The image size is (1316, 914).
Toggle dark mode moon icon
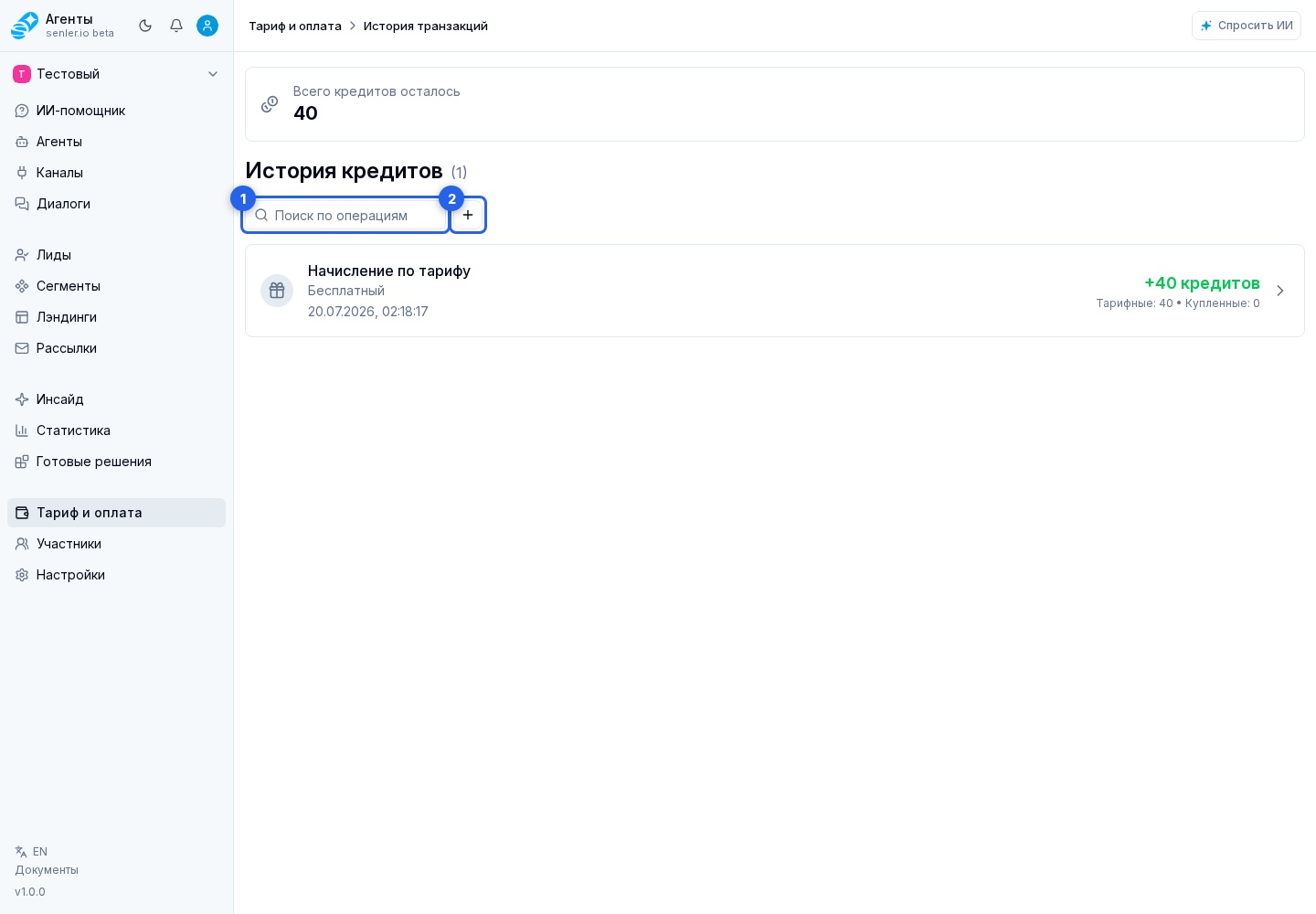(x=145, y=26)
